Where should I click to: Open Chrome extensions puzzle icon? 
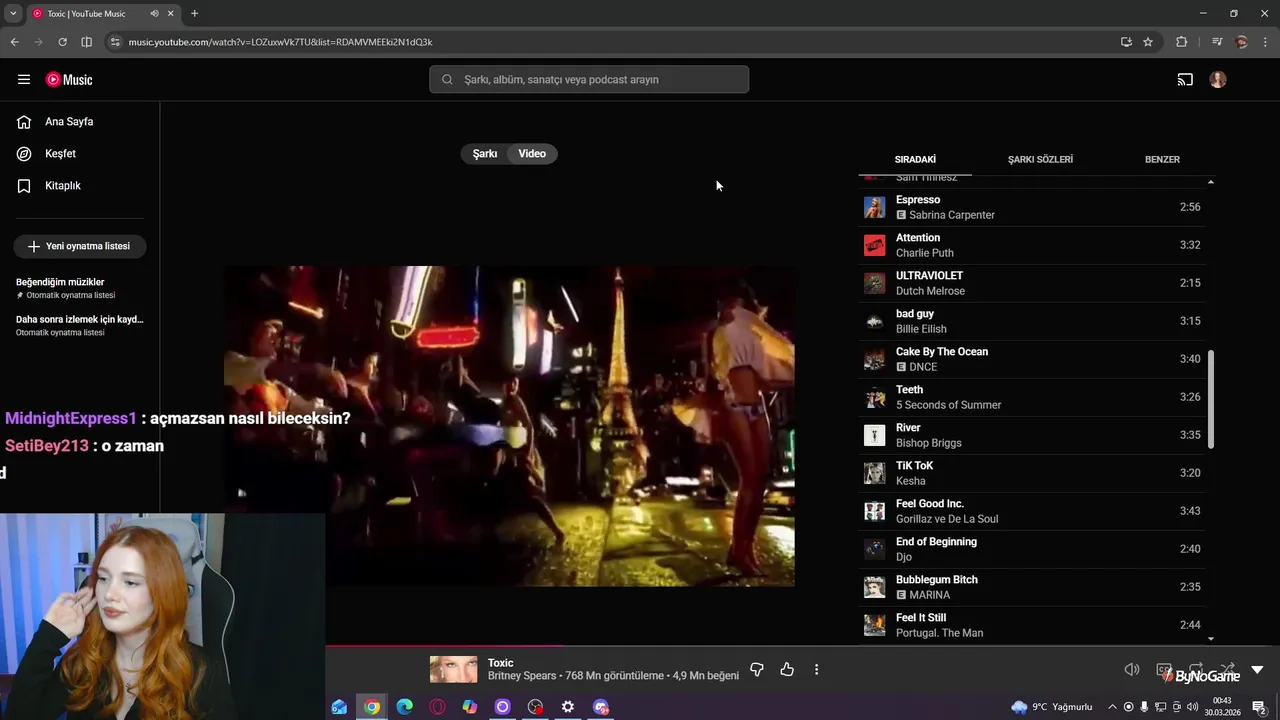coord(1182,42)
